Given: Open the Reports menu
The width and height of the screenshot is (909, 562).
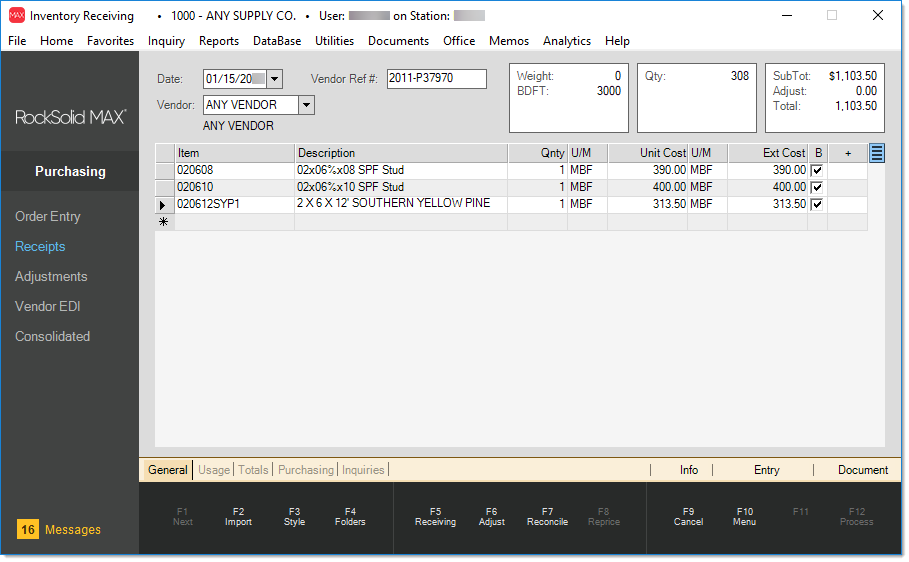Looking at the screenshot, I should (x=219, y=41).
